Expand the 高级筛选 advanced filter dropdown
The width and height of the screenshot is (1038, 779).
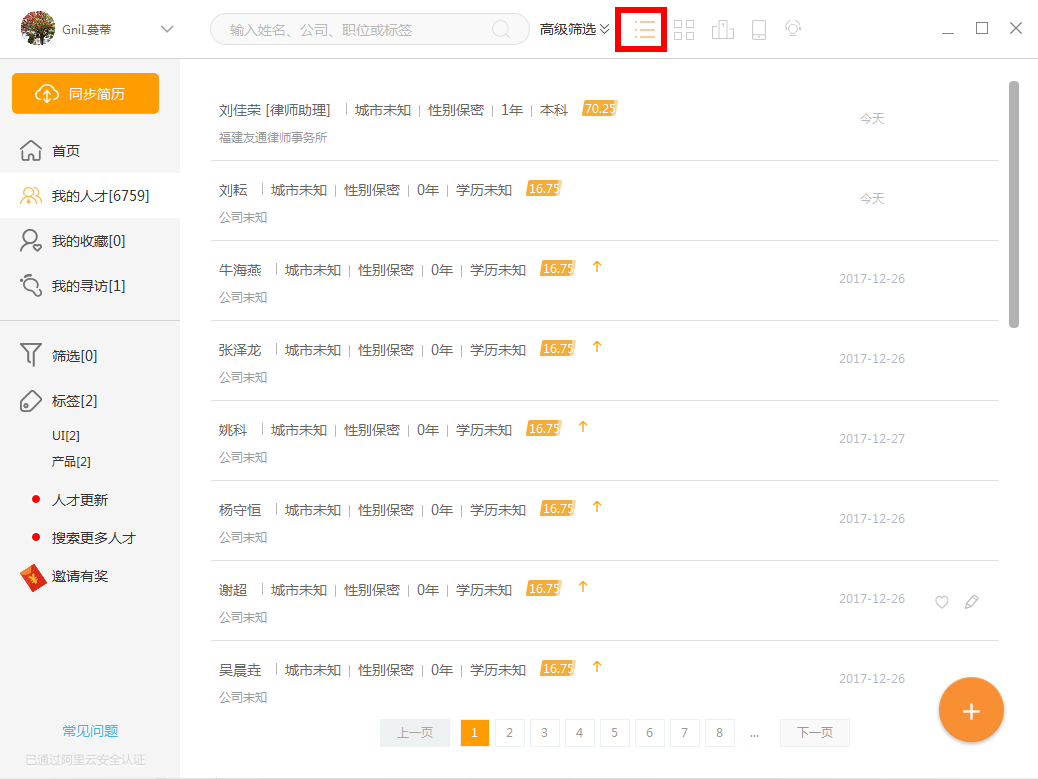pyautogui.click(x=574, y=29)
